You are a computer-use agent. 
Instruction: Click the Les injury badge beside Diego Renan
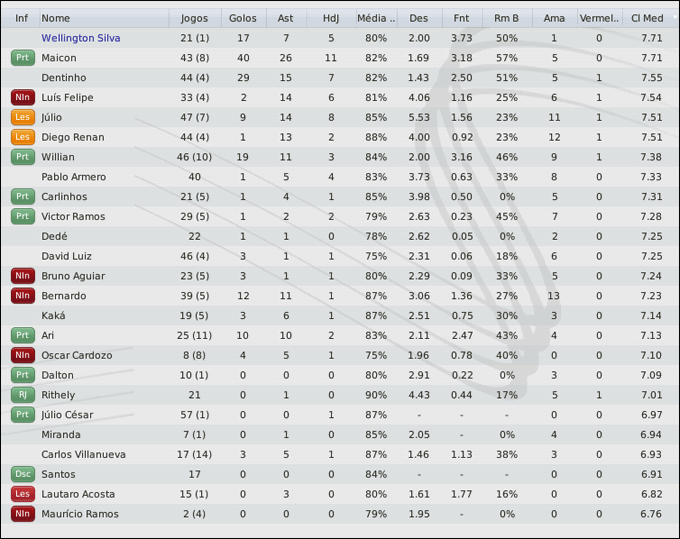[x=22, y=137]
